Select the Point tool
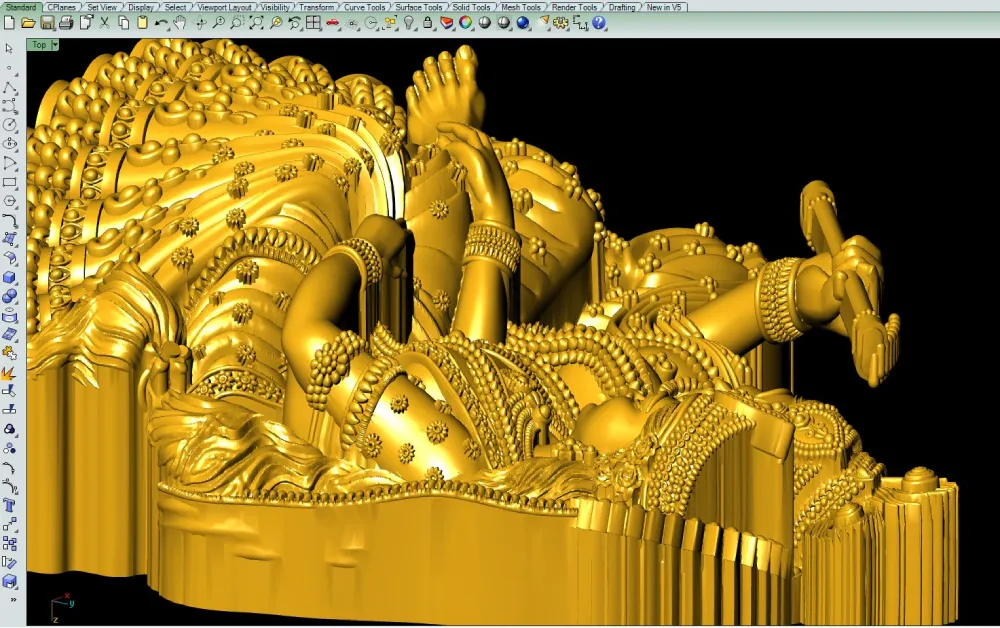The height and width of the screenshot is (628, 1000). 9,68
